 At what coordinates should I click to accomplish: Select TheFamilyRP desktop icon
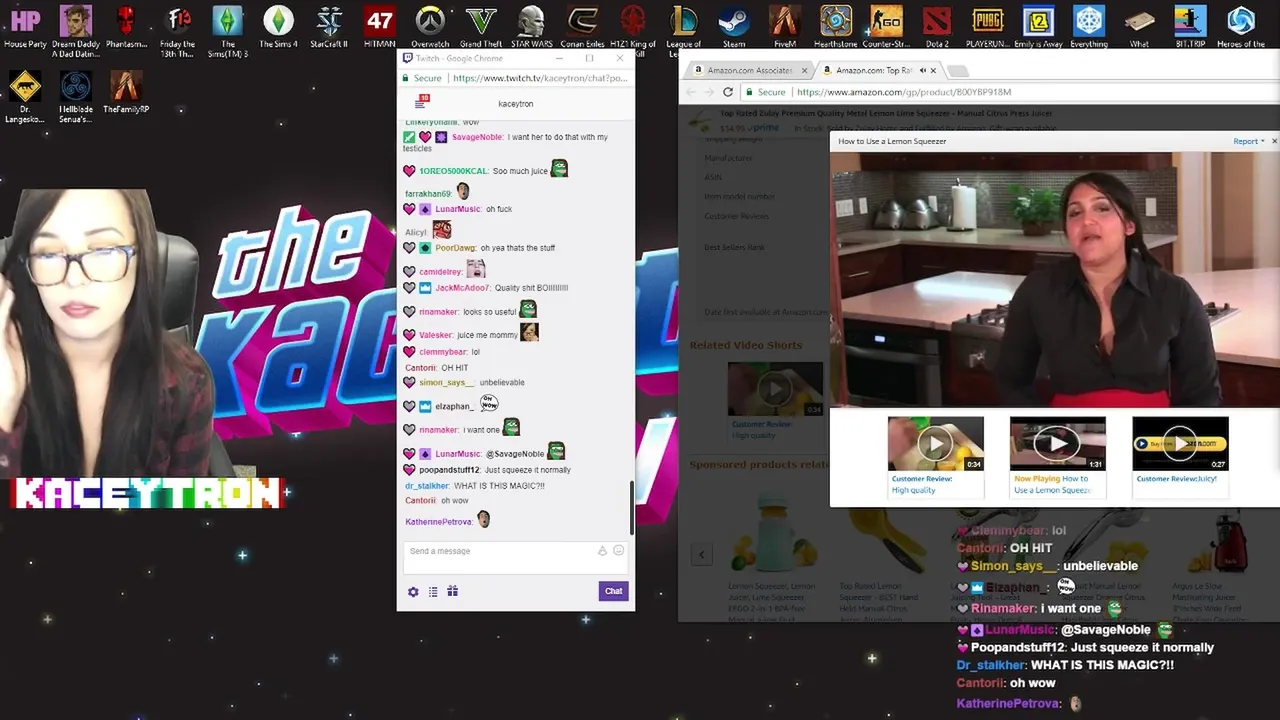(126, 92)
